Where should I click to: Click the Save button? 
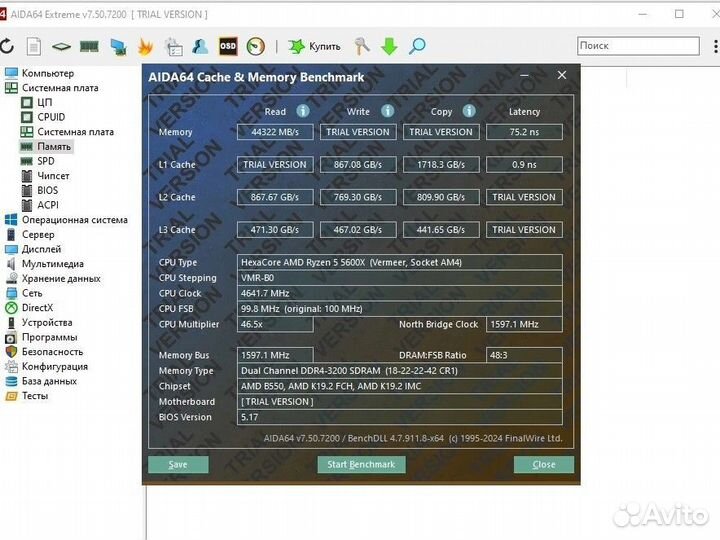coord(178,464)
